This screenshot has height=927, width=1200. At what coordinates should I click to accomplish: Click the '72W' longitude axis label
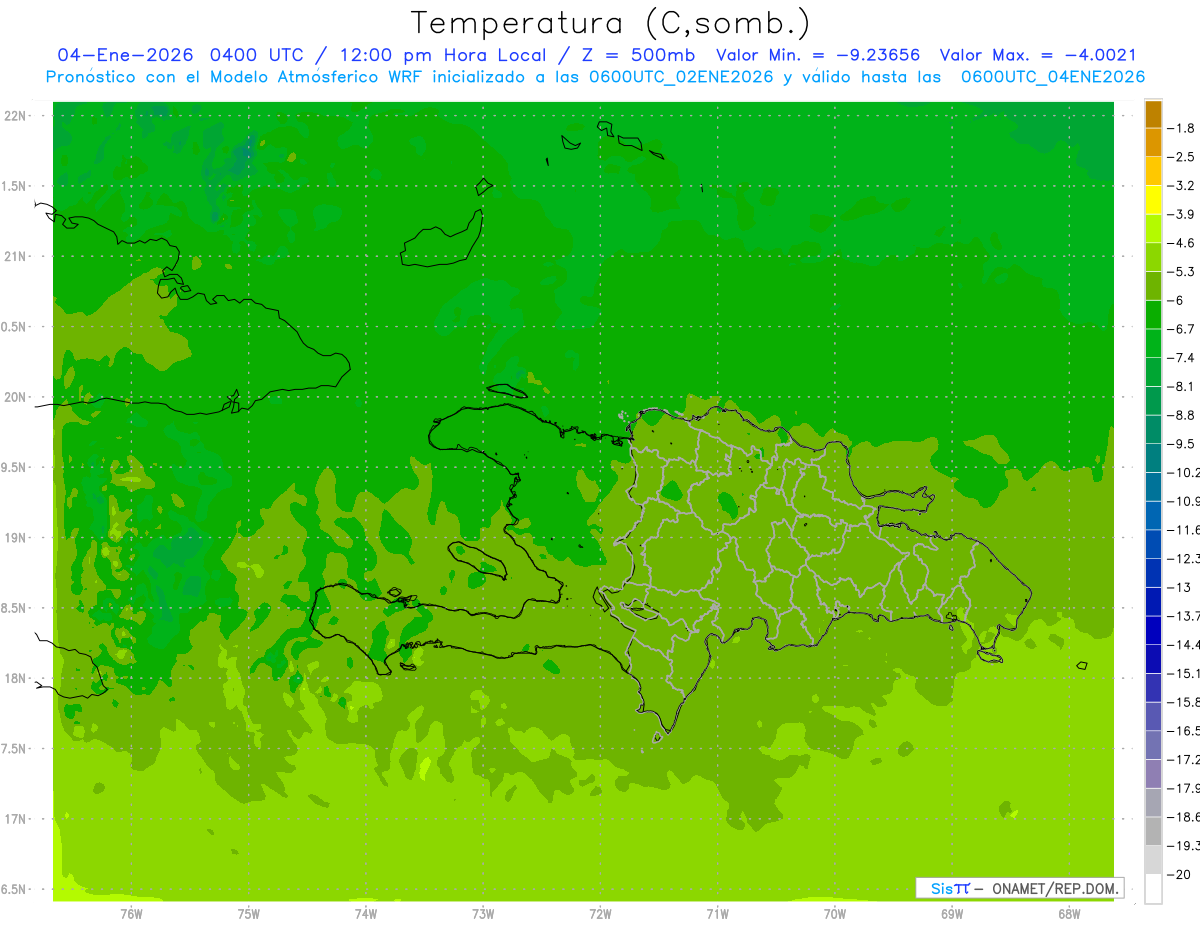(x=600, y=913)
